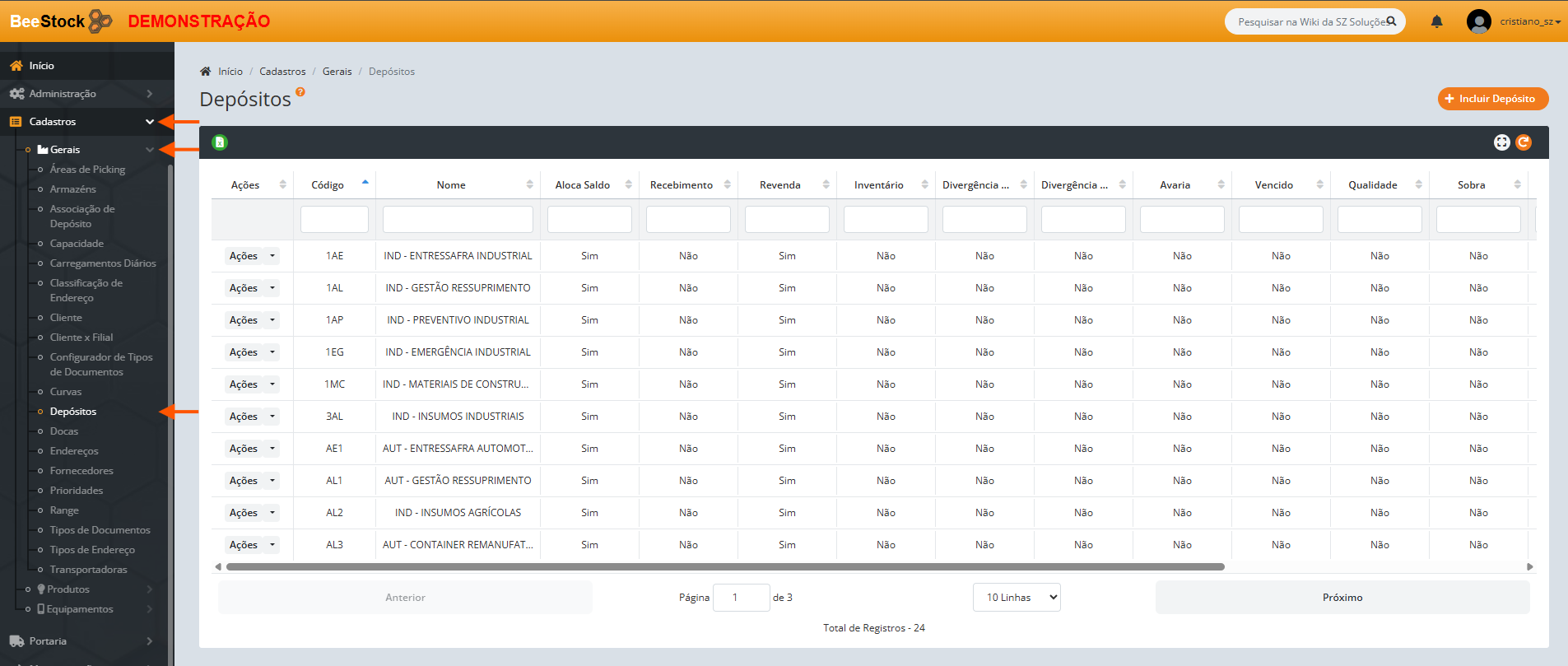Click the help question mark beside Depósitos title
This screenshot has width=1568, height=666.
tap(300, 92)
